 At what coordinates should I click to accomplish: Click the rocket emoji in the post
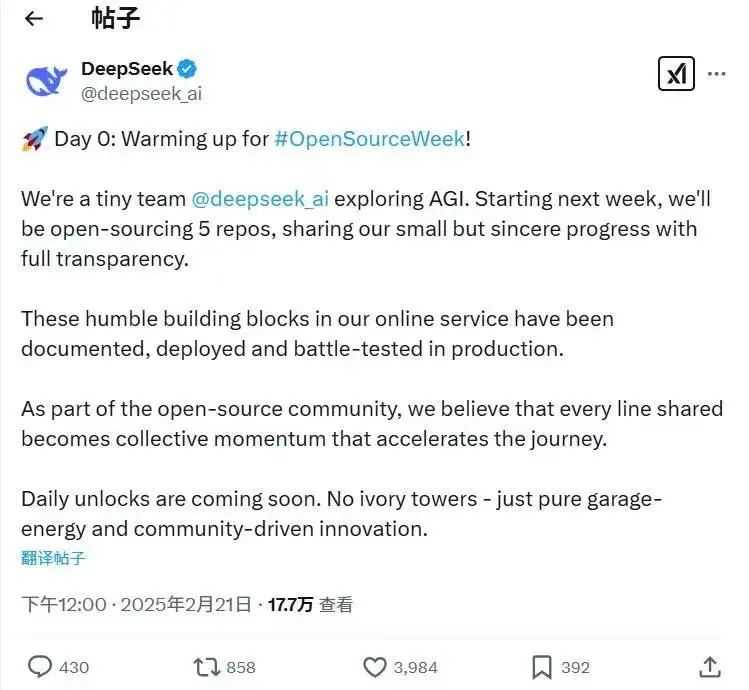[x=34, y=139]
